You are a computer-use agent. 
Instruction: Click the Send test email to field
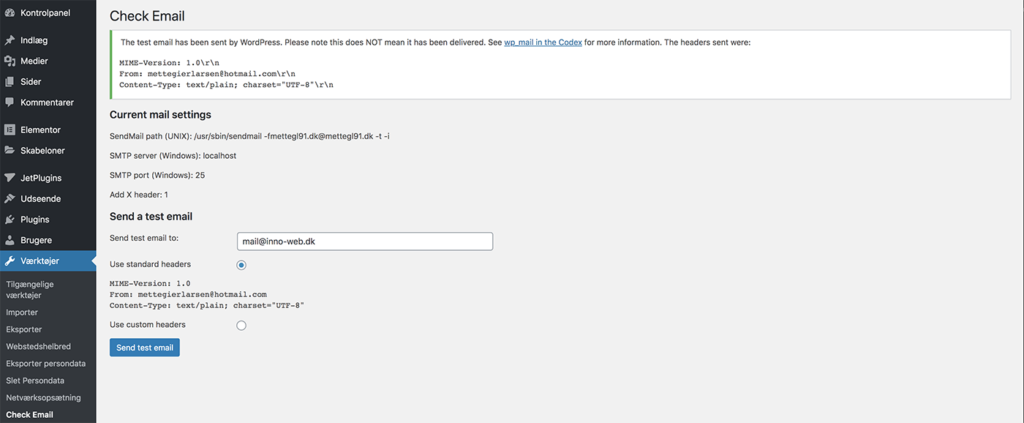point(364,241)
